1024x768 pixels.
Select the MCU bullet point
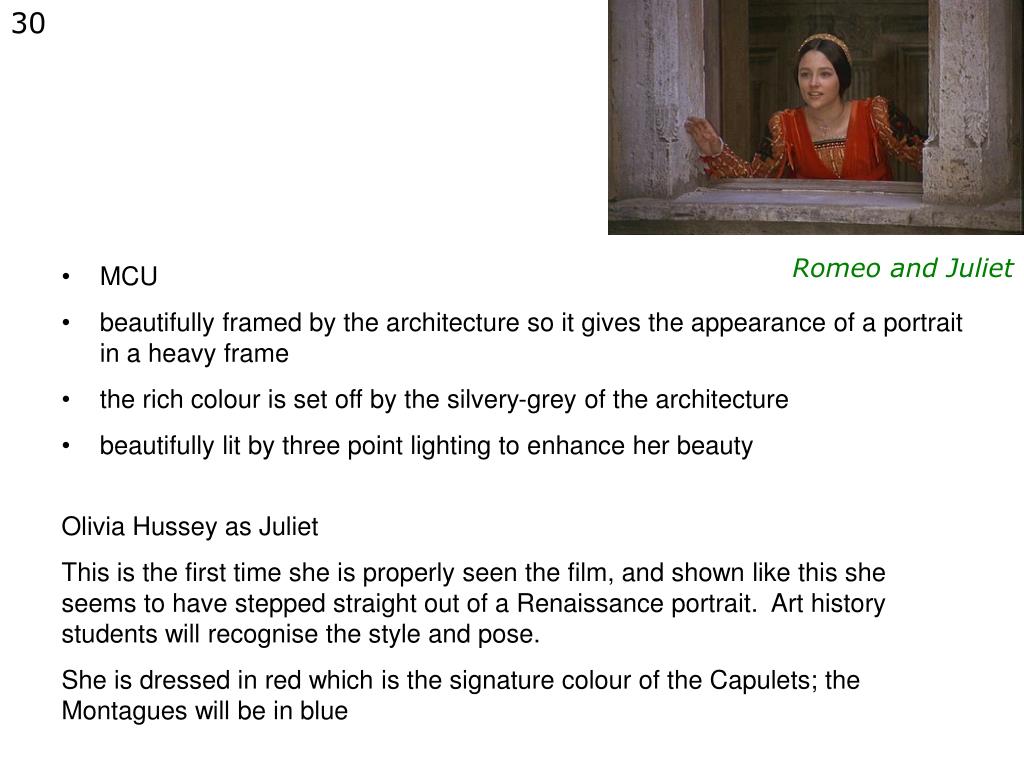[129, 276]
